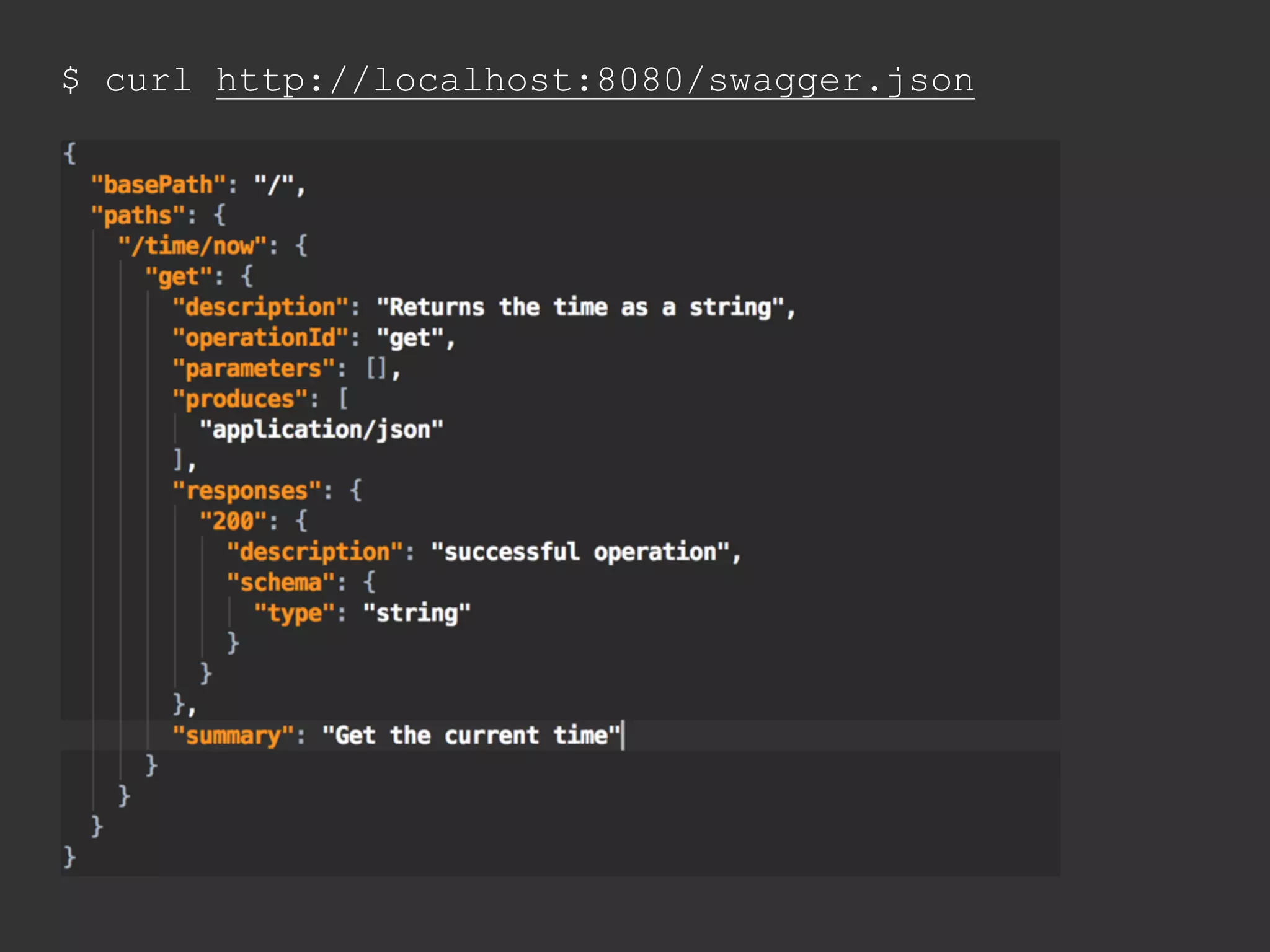Click the "get" operationId value

(410, 338)
